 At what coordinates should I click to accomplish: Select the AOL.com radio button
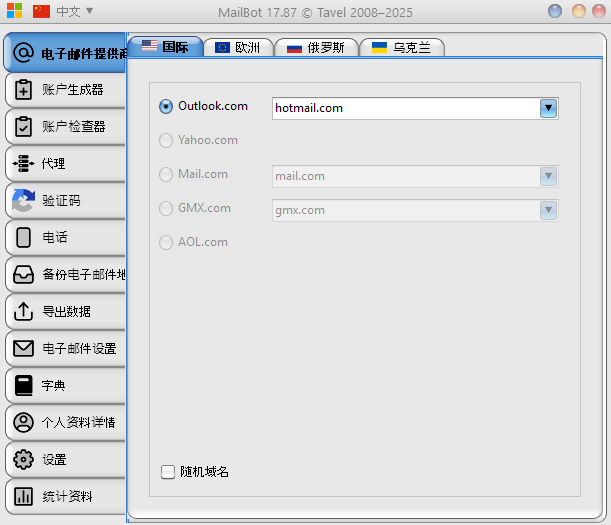[166, 242]
